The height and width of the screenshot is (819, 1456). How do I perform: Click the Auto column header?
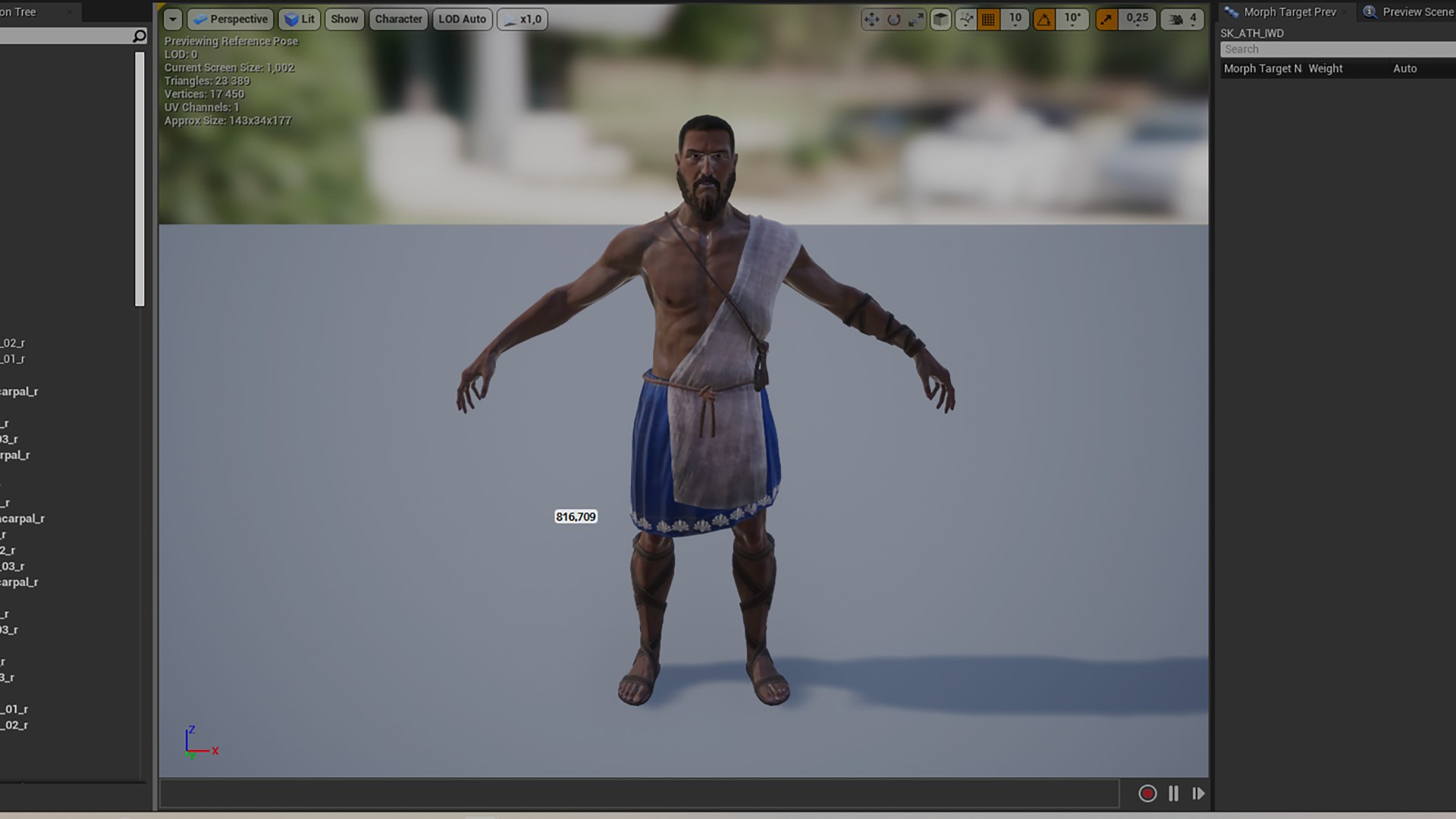click(x=1404, y=69)
